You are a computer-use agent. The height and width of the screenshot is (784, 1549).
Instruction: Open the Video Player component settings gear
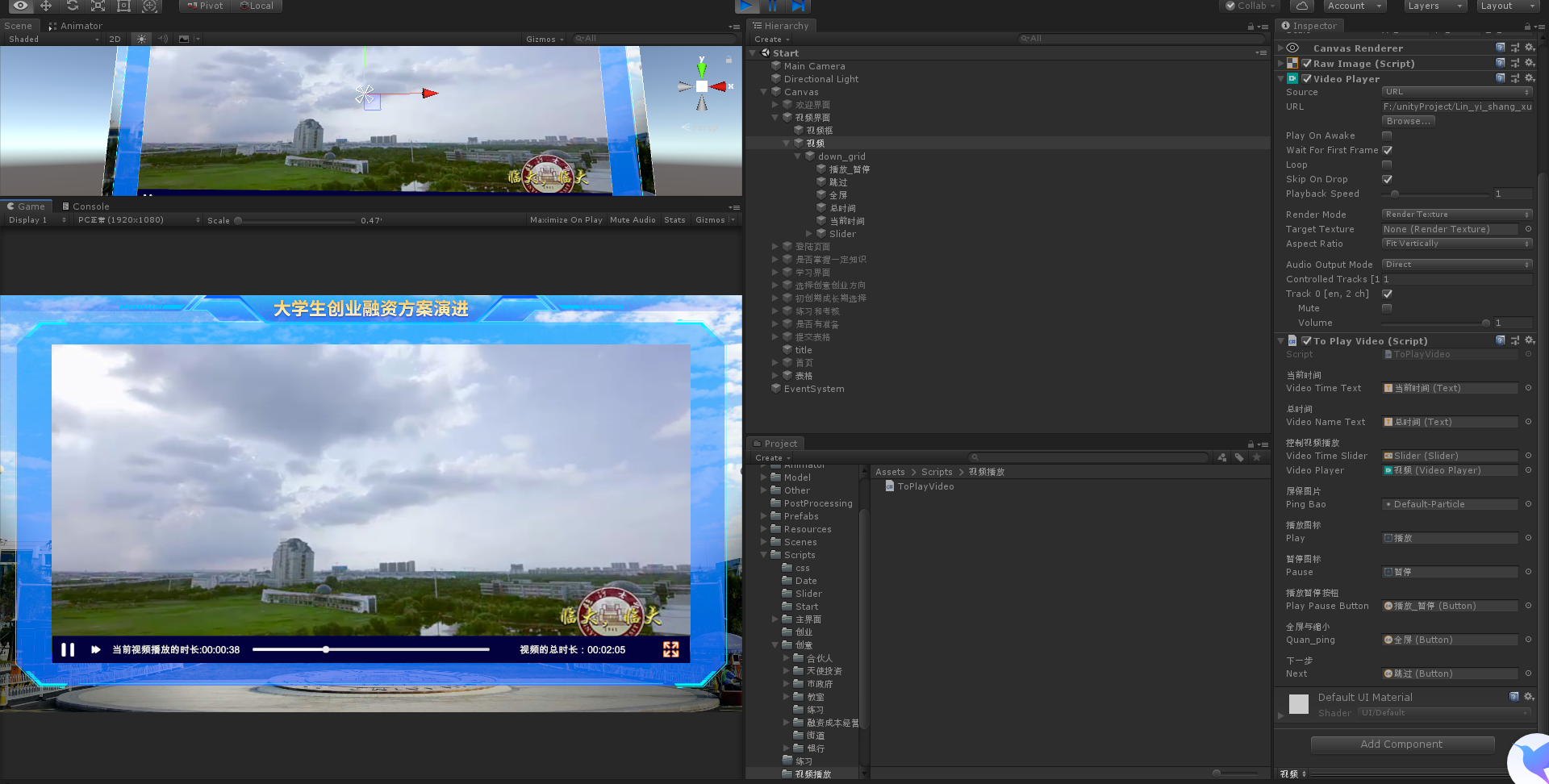coord(1530,78)
